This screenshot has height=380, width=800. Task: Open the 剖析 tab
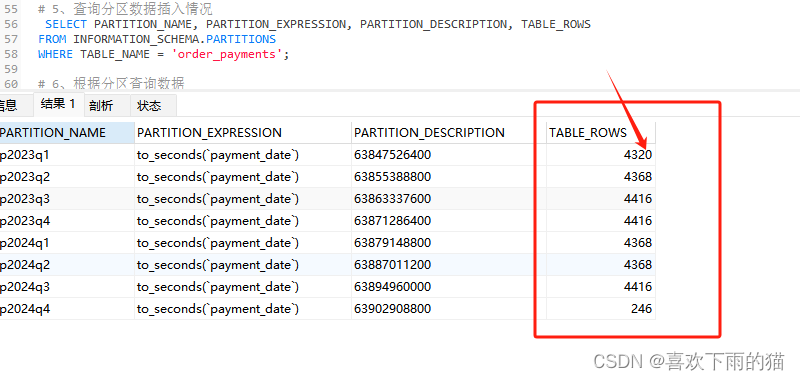106,106
